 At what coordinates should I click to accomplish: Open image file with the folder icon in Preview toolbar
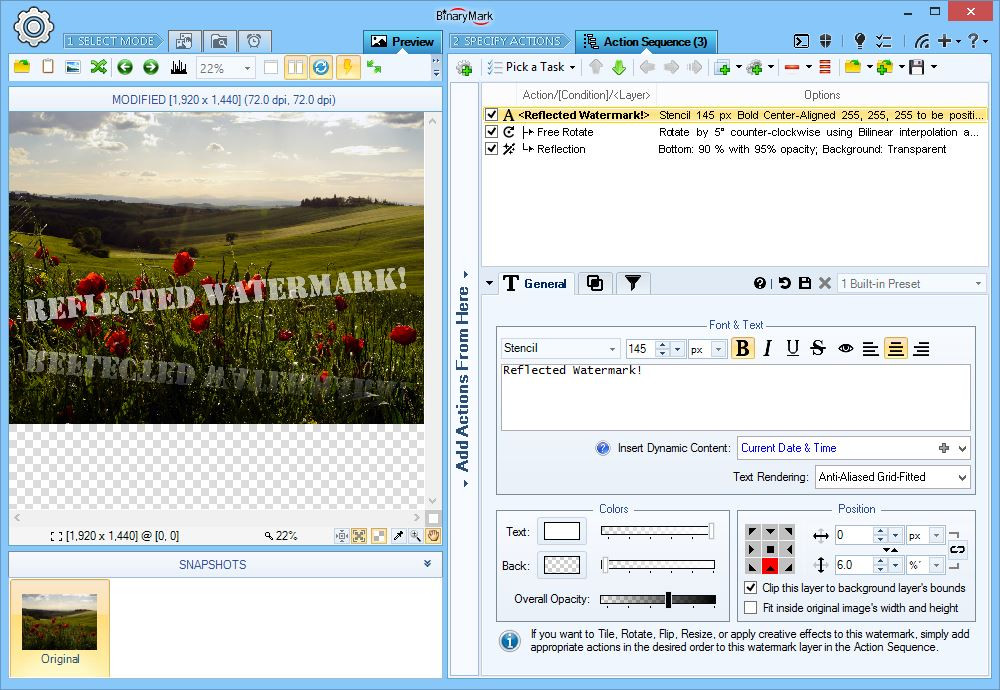(x=22, y=67)
